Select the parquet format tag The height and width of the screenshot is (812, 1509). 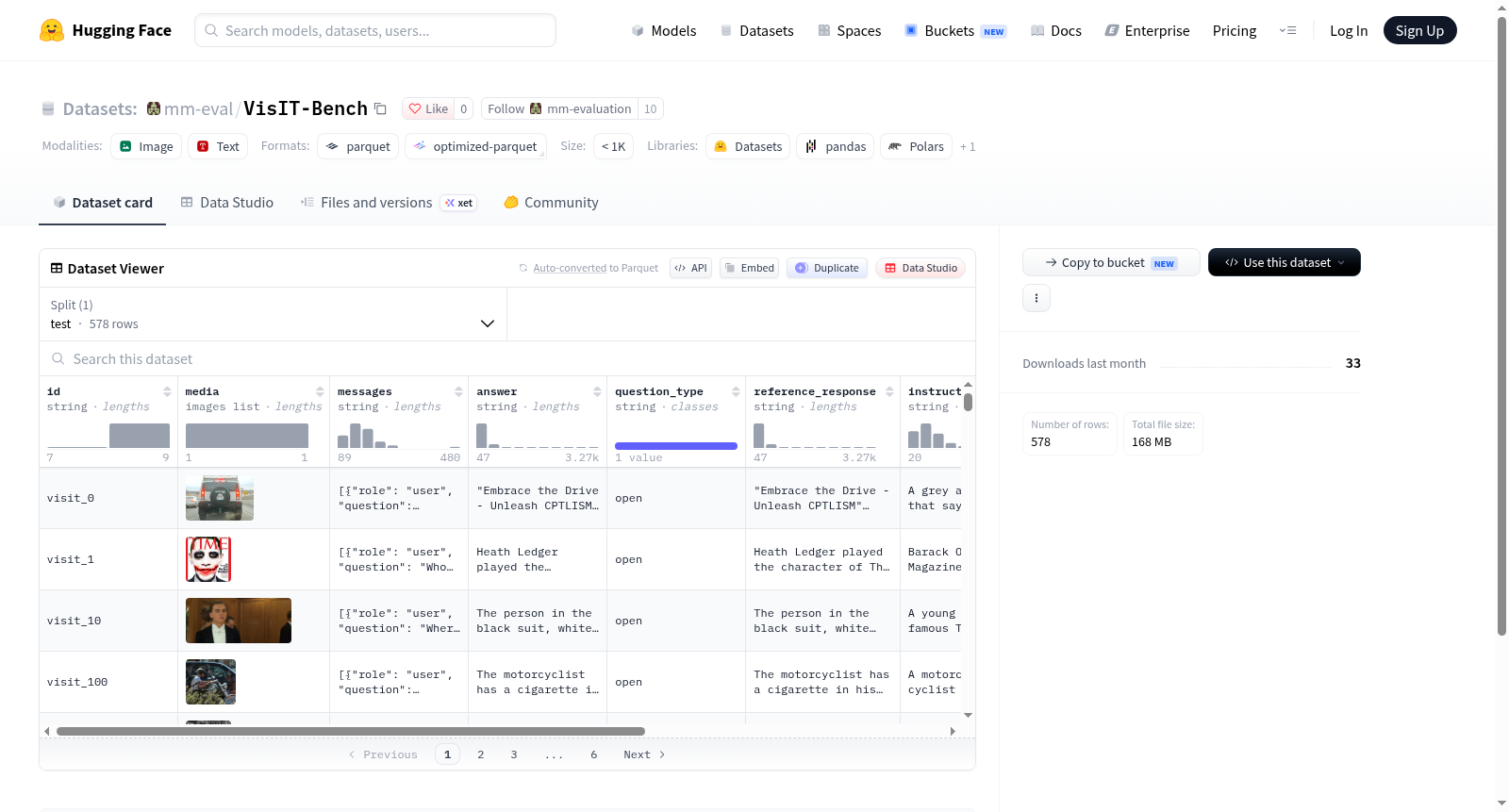tap(357, 146)
